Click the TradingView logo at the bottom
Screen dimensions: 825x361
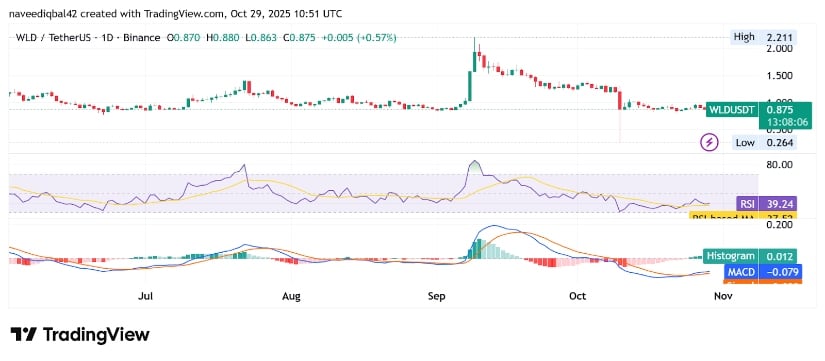tap(80, 335)
